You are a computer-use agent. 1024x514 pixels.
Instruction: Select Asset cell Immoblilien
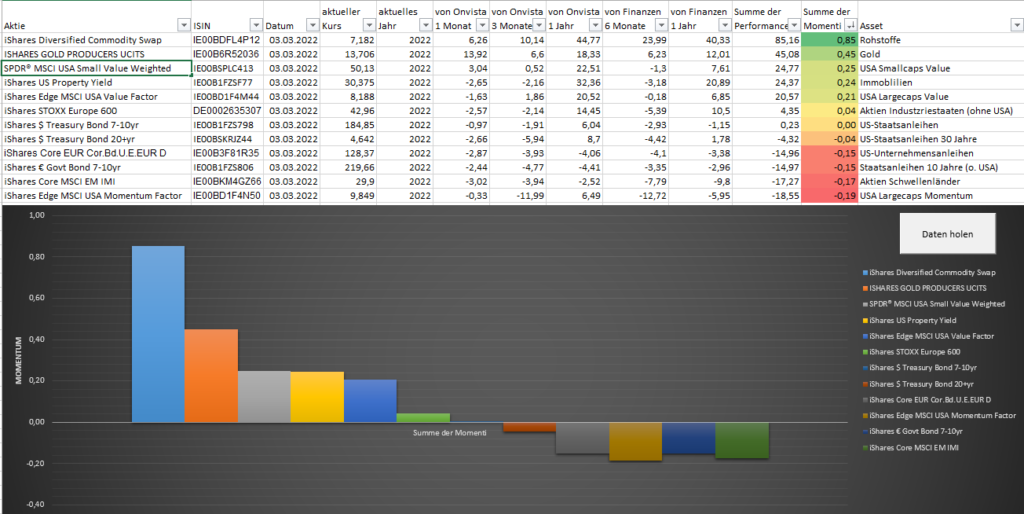(940, 82)
